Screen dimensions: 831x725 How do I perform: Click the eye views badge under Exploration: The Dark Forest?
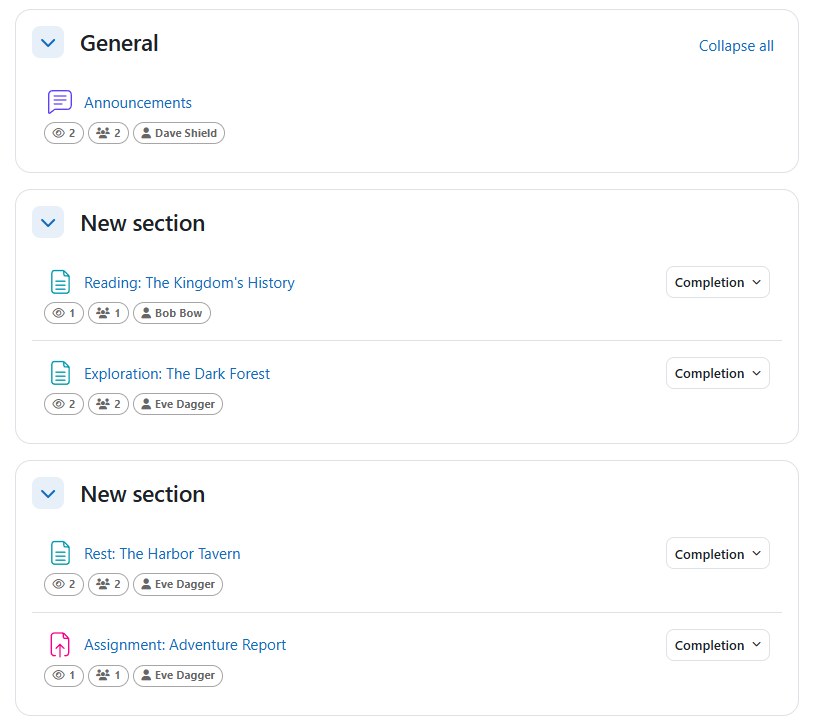point(64,404)
